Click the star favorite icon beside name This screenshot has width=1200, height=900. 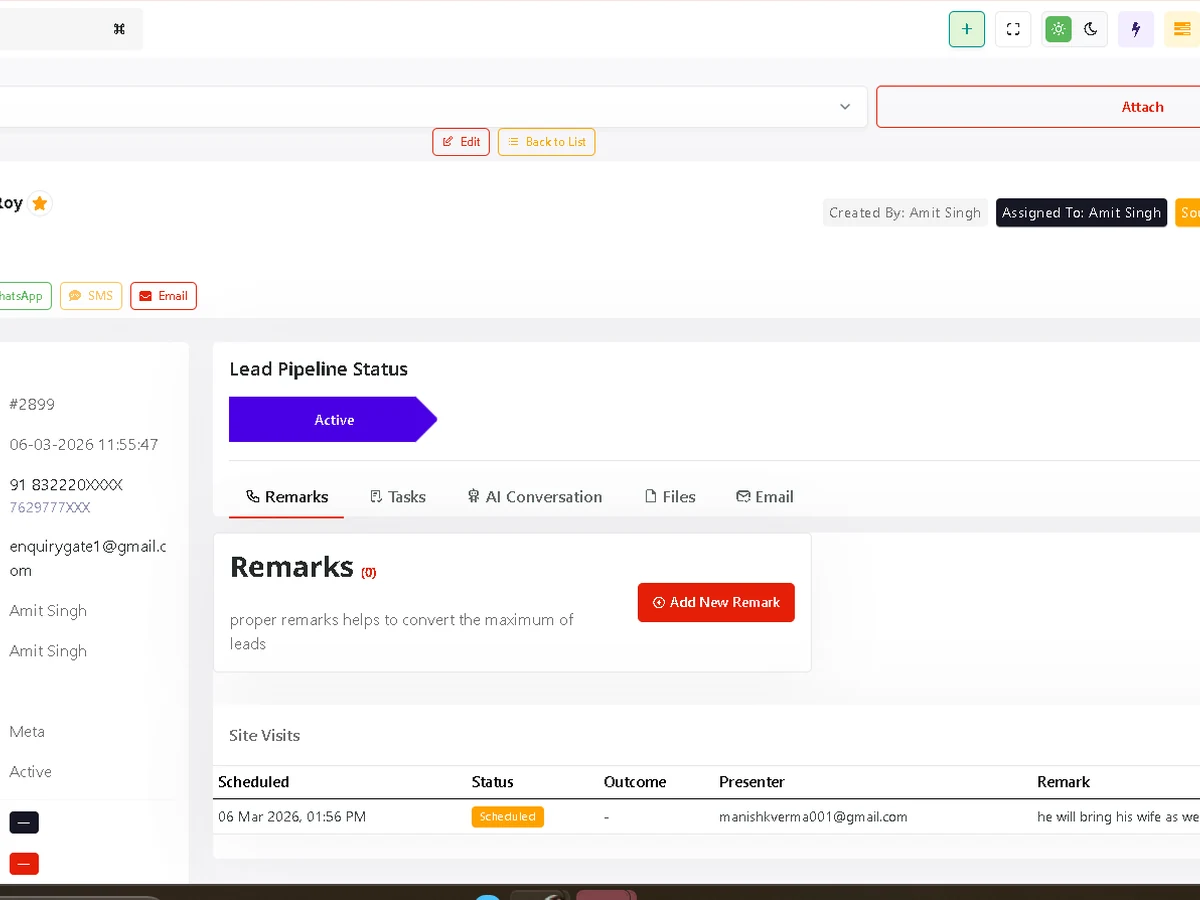coord(40,204)
